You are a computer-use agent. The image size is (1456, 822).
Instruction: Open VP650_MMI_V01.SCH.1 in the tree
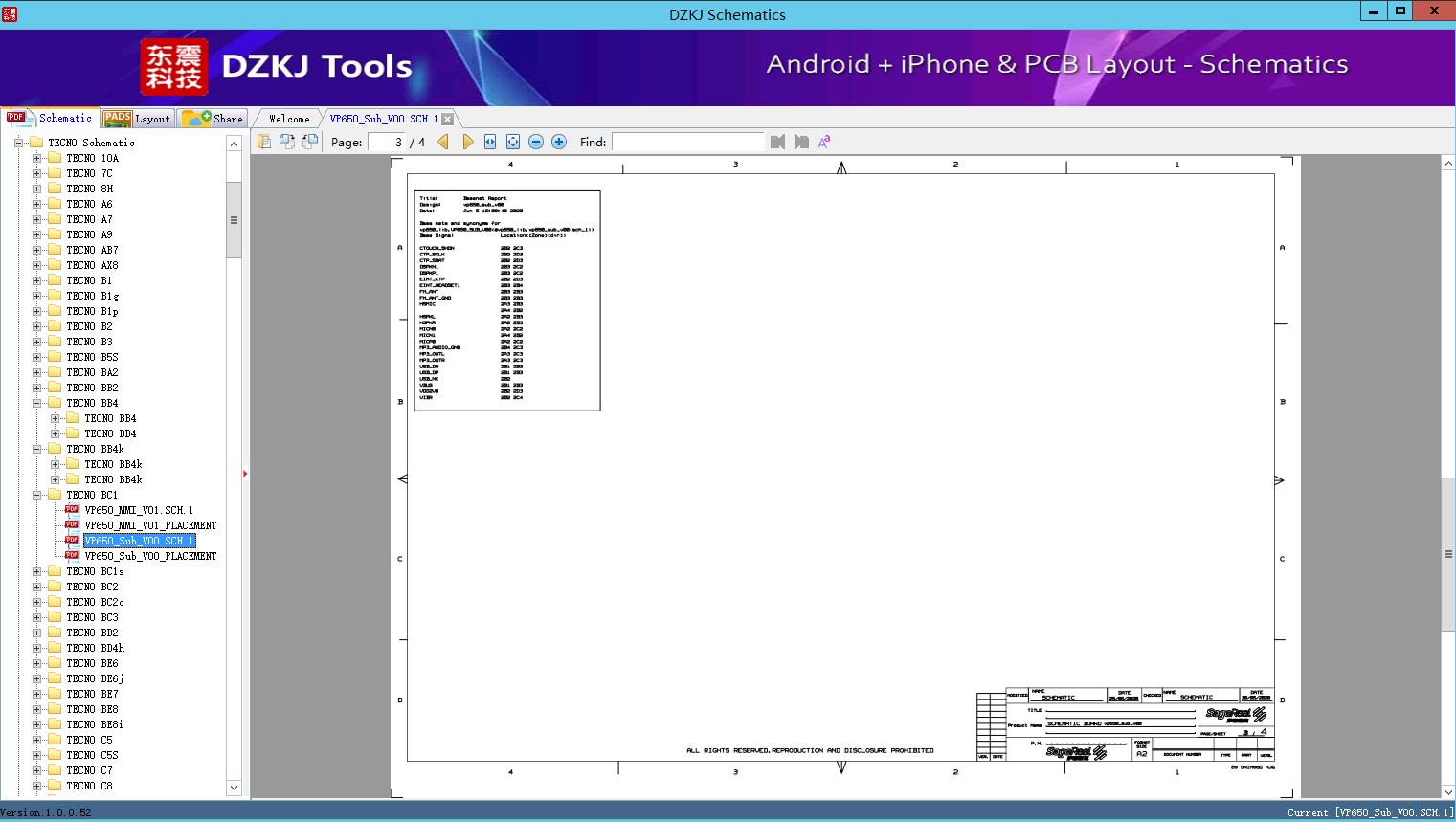139,510
